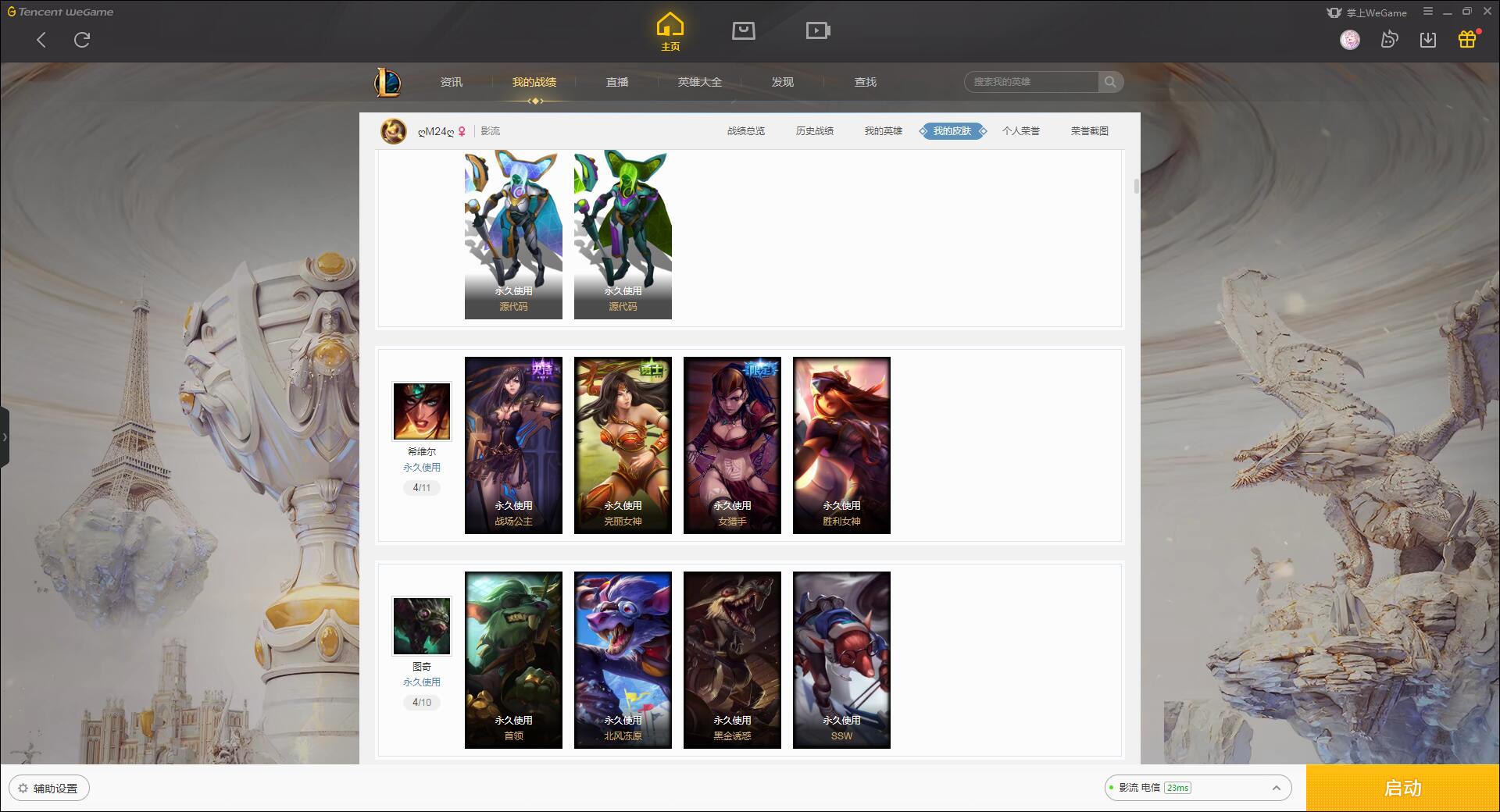The image size is (1500, 812).
Task: Go back with the left arrow icon
Action: point(41,40)
